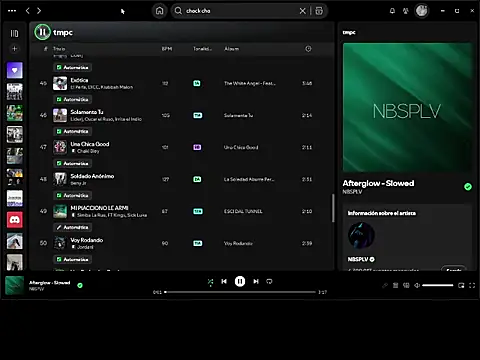Open the tmpc link atop the right panel
This screenshot has width=480, height=360.
pyautogui.click(x=349, y=32)
